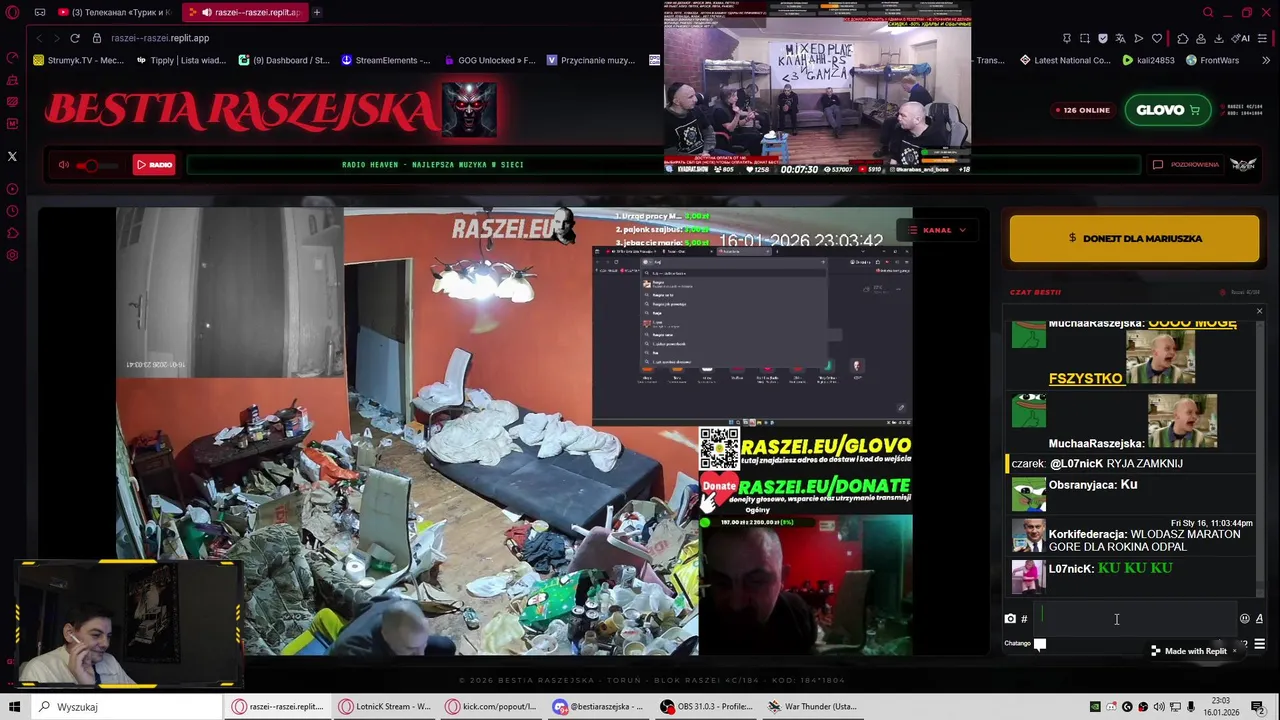Click the pinboards pin icon
Viewport: 1280px width, 720px height.
(1066, 38)
